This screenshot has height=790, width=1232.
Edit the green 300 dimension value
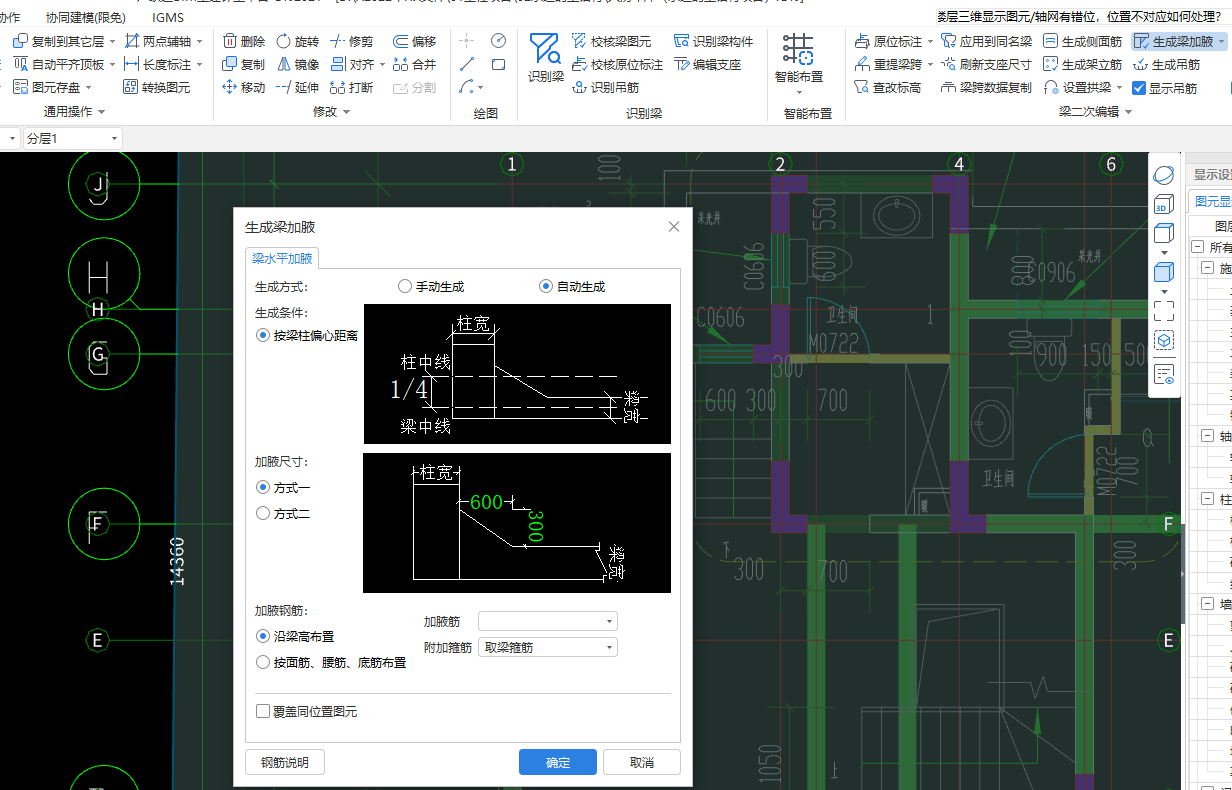[x=535, y=526]
